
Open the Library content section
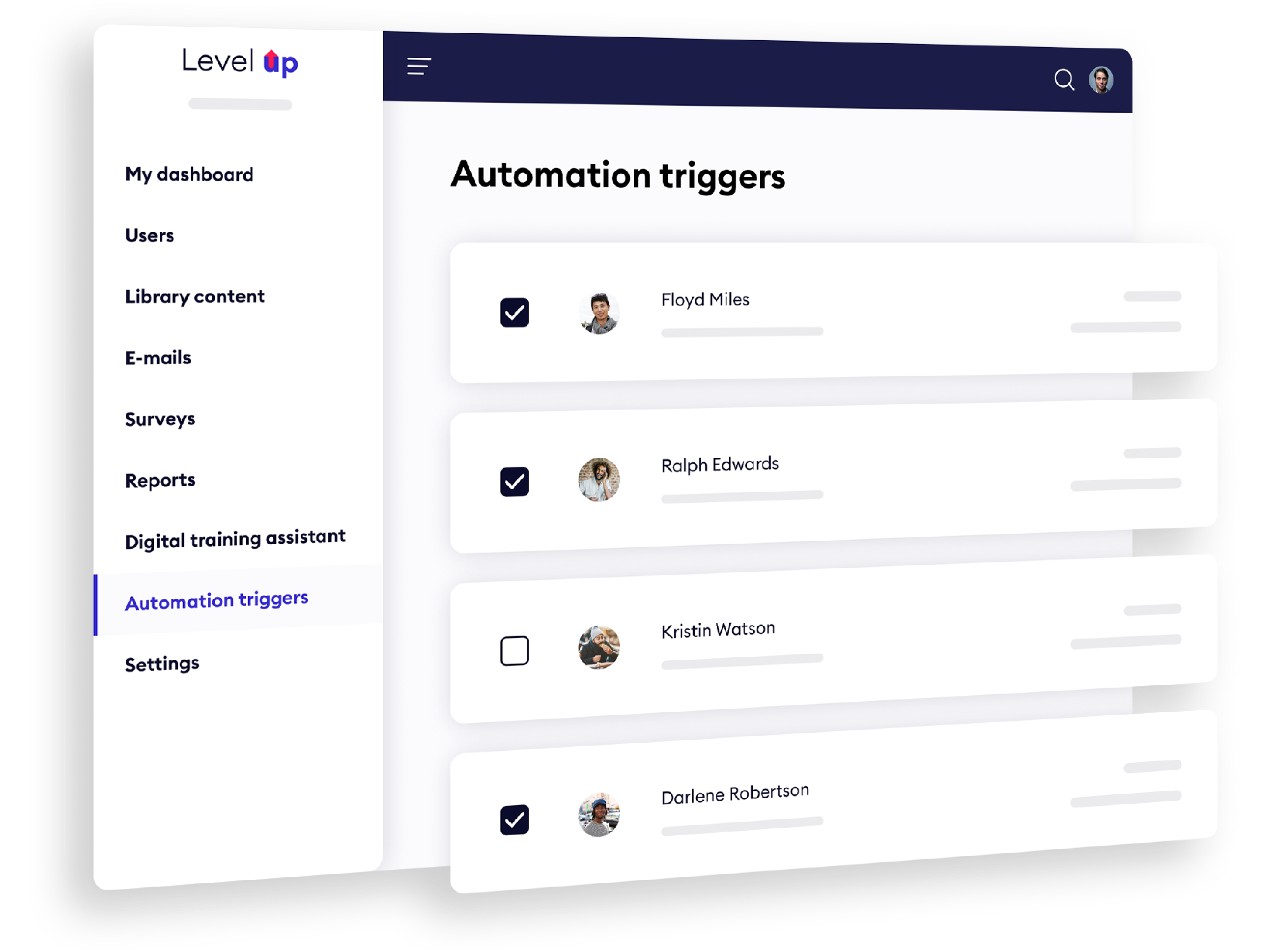click(x=197, y=296)
